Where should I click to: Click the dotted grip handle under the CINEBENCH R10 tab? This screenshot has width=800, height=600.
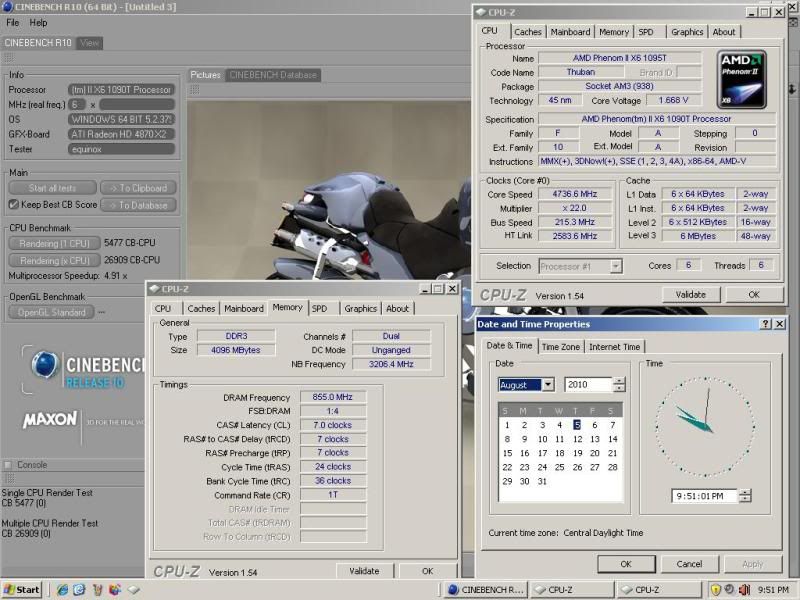(8, 58)
